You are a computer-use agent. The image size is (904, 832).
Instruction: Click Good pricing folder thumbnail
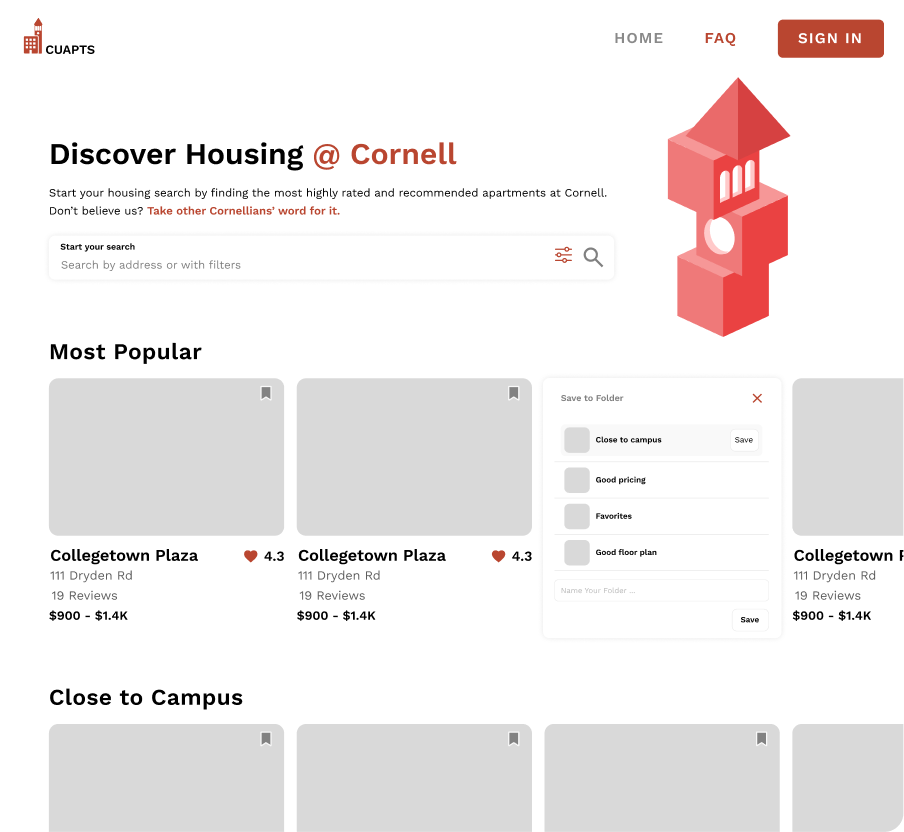pos(577,480)
